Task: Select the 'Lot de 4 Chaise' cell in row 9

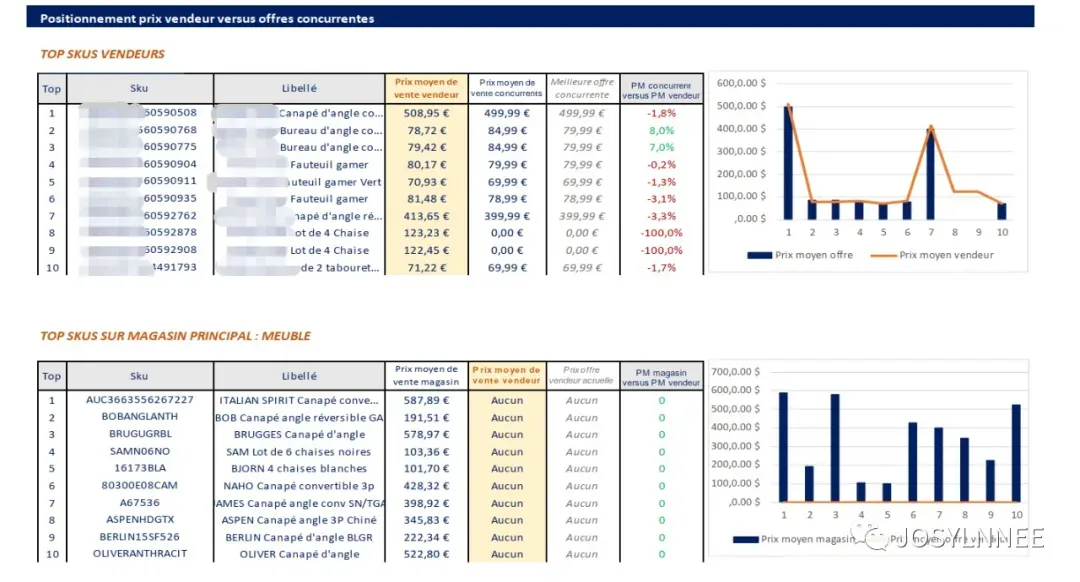Action: [x=329, y=250]
